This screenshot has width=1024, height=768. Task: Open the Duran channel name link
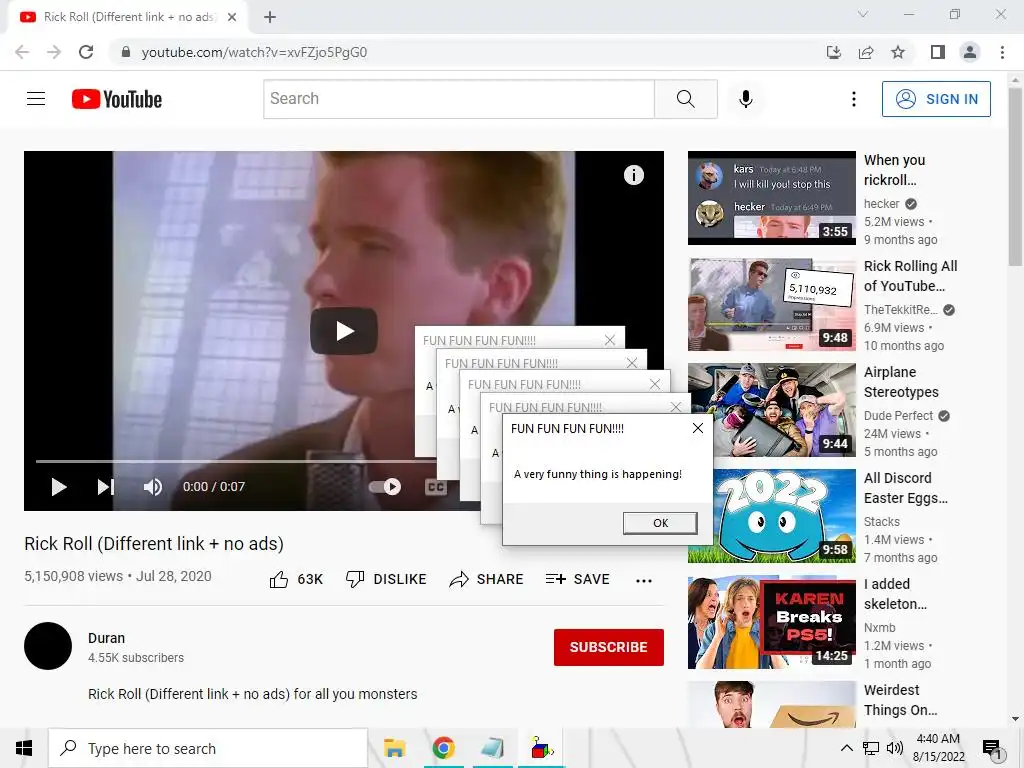coord(106,638)
